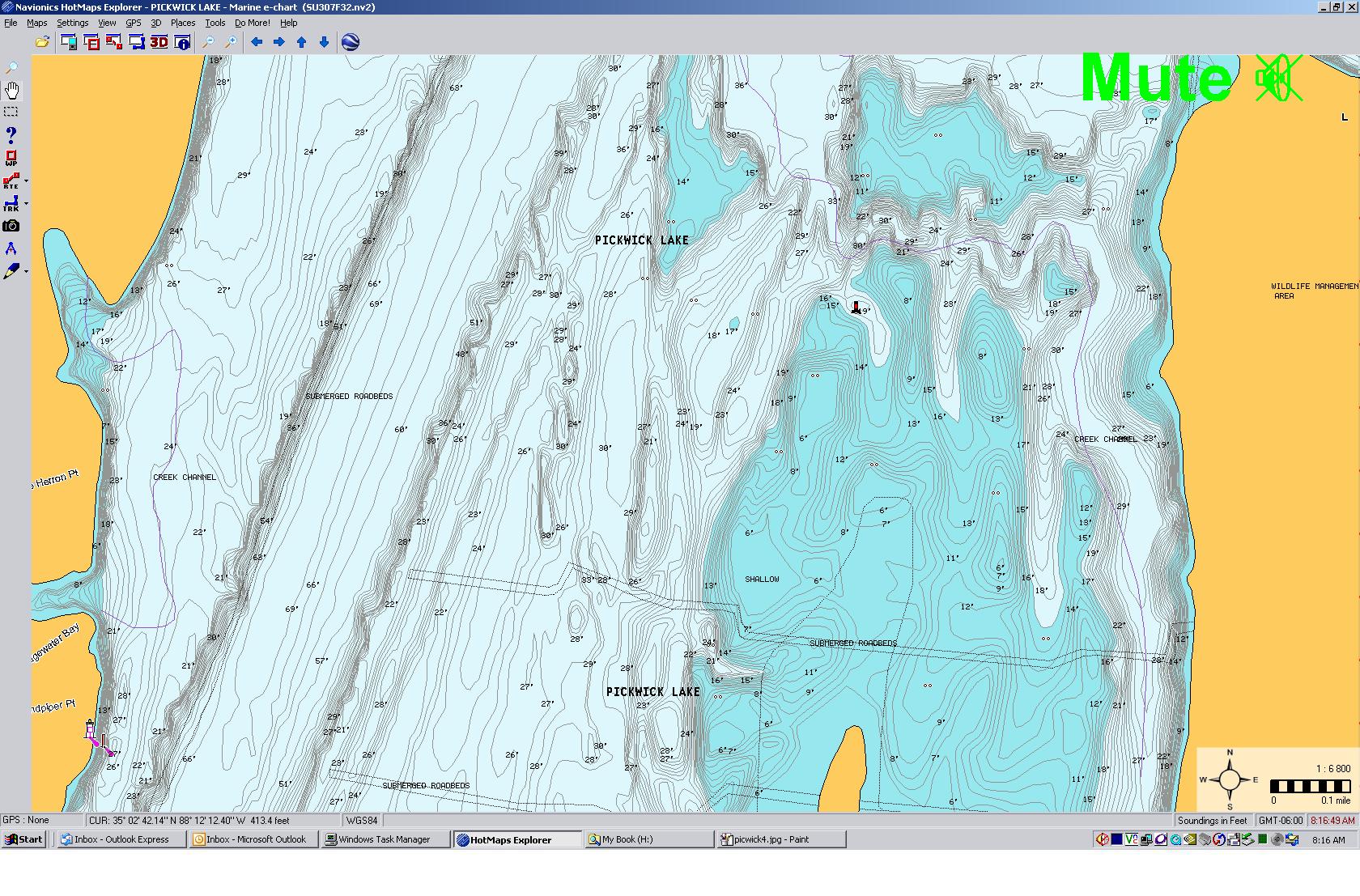Open the Maps menu

[36, 23]
